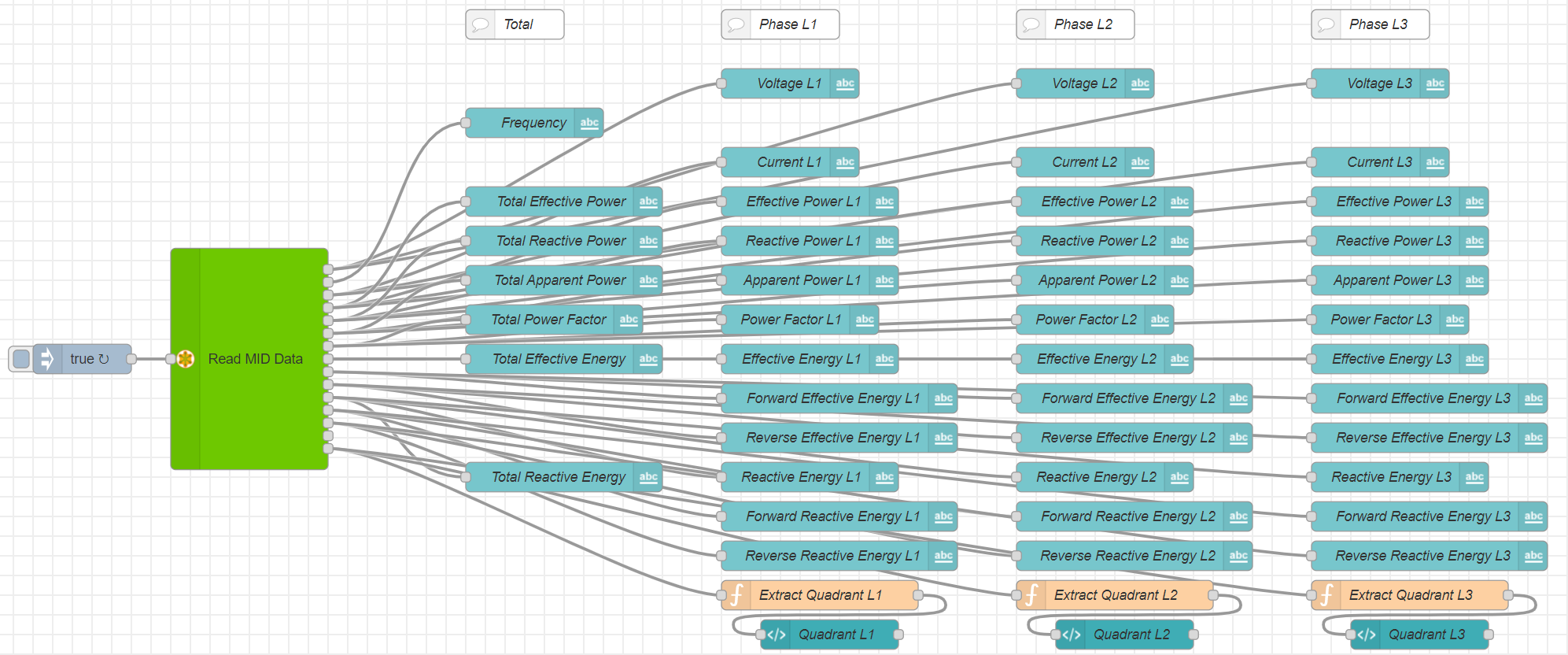Click abc icon on Total Power Factor
The width and height of the screenshot is (1568, 655).
click(x=629, y=320)
